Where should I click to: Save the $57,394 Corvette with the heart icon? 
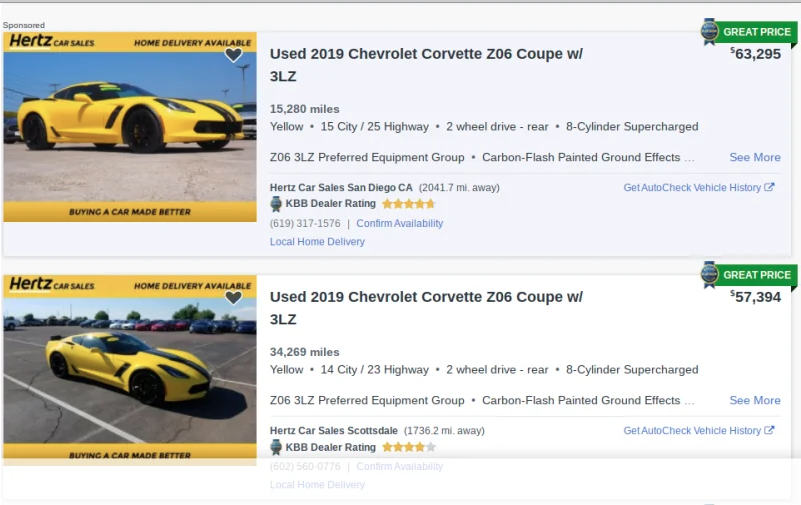click(233, 298)
